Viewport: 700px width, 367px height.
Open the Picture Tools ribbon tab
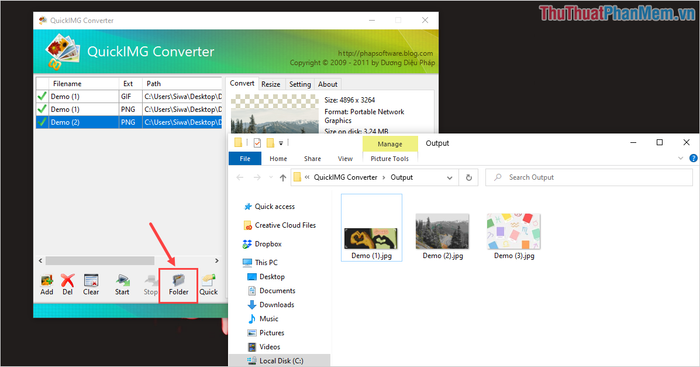390,158
